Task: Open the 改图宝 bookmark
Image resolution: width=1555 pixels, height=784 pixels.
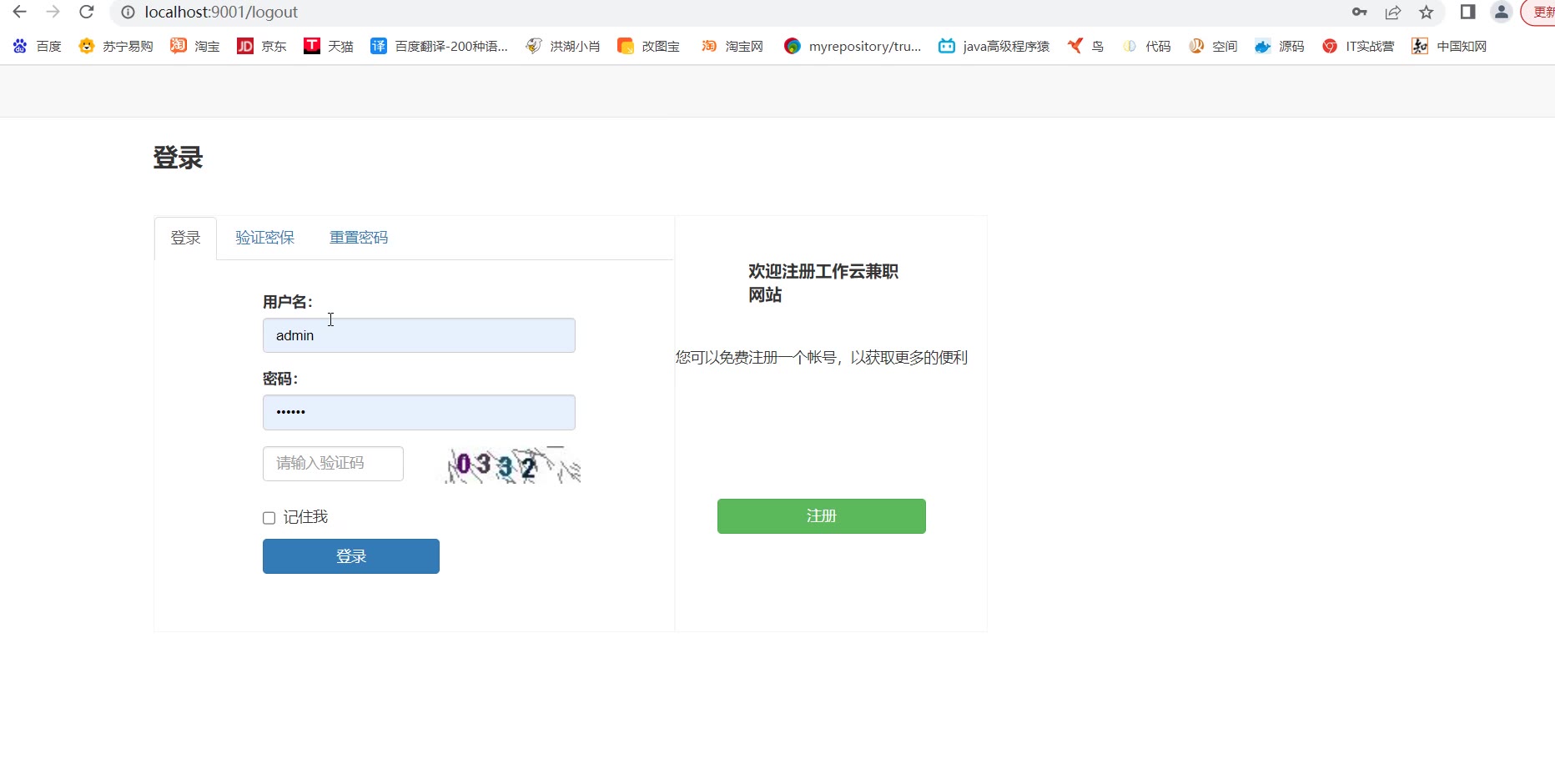Action: [x=649, y=46]
